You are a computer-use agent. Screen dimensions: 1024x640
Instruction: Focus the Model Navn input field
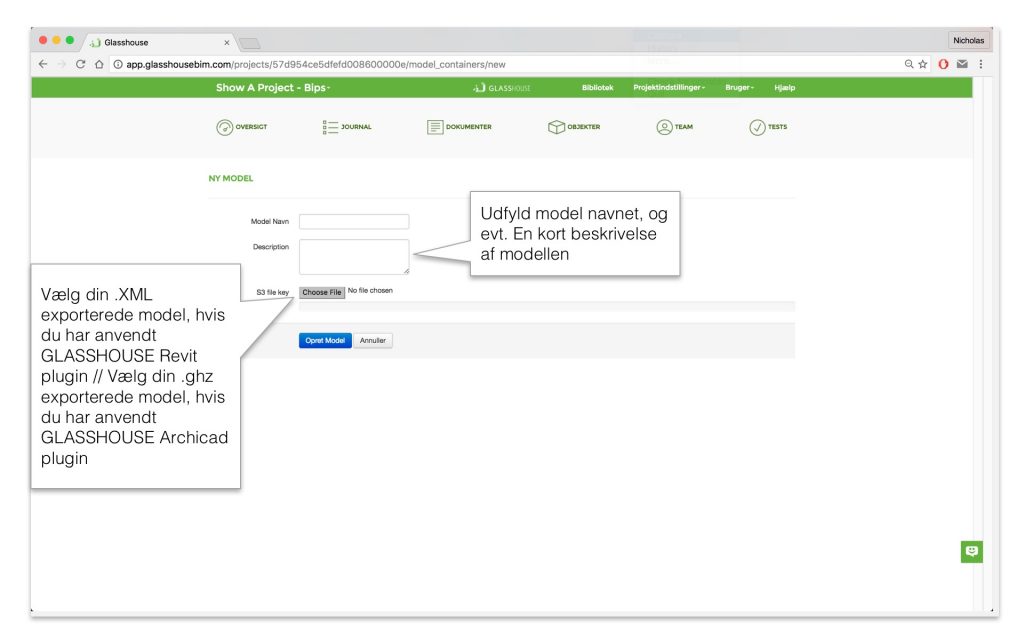coord(354,221)
